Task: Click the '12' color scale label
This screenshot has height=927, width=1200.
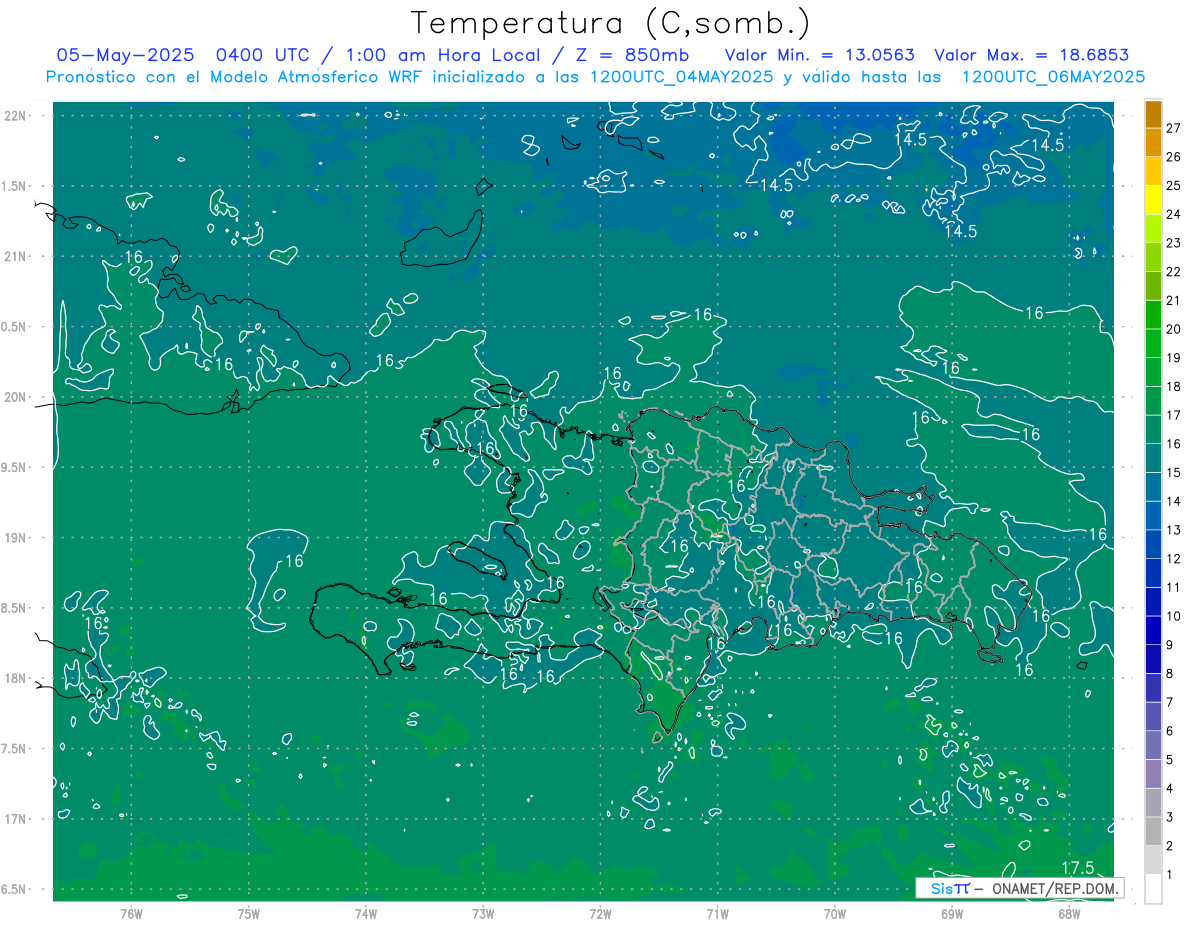Action: pyautogui.click(x=1174, y=558)
